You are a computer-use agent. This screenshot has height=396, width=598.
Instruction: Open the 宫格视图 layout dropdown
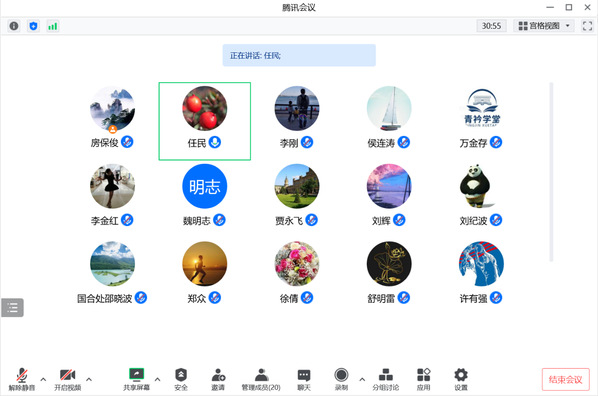[x=544, y=26]
